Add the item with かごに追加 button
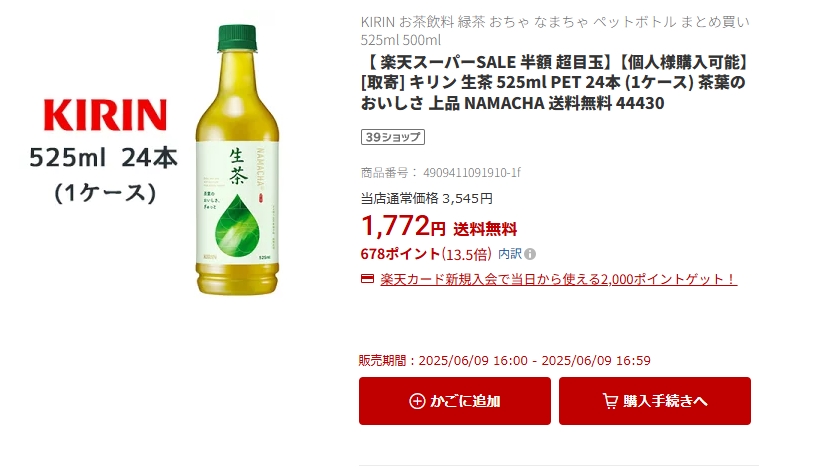Viewport: 838px width, 467px height. pos(455,401)
